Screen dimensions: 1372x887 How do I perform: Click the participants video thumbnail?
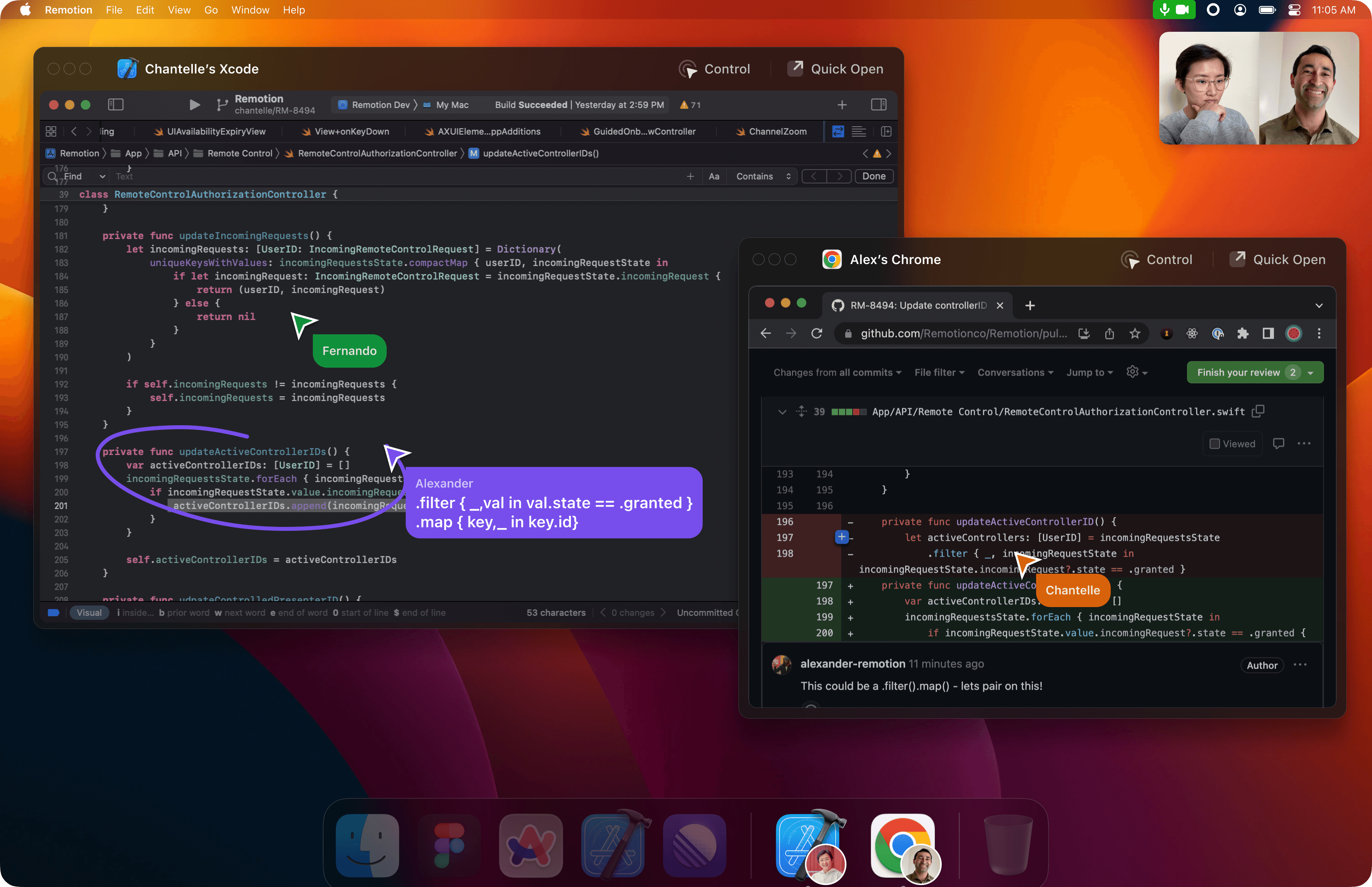pos(1258,88)
